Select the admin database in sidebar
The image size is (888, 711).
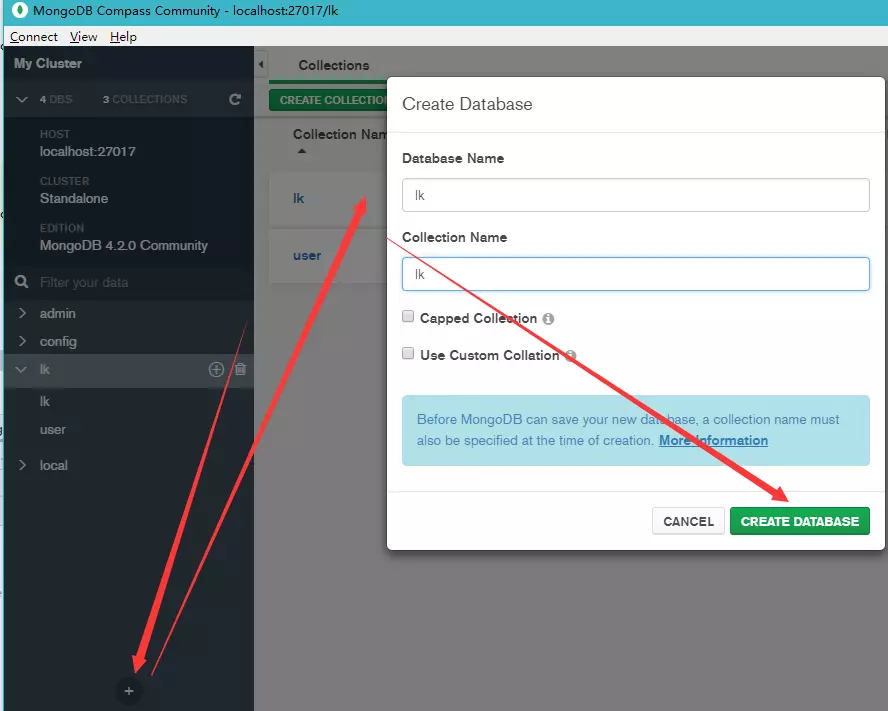(57, 313)
